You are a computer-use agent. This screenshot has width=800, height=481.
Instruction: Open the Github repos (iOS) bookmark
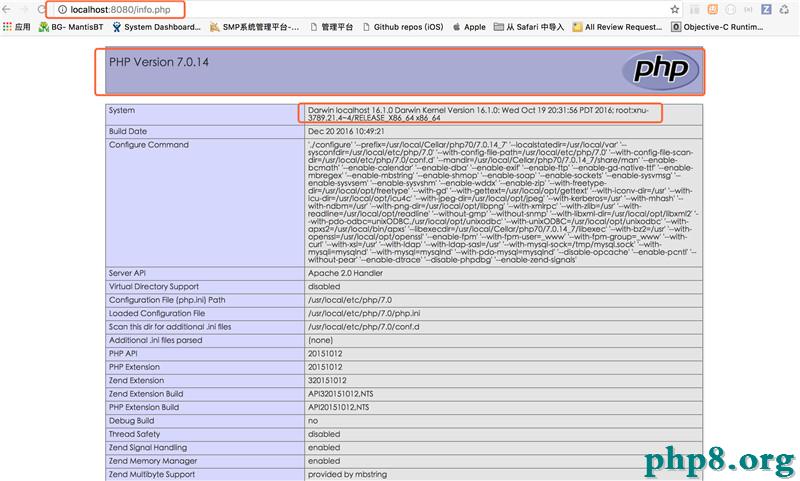(x=403, y=27)
